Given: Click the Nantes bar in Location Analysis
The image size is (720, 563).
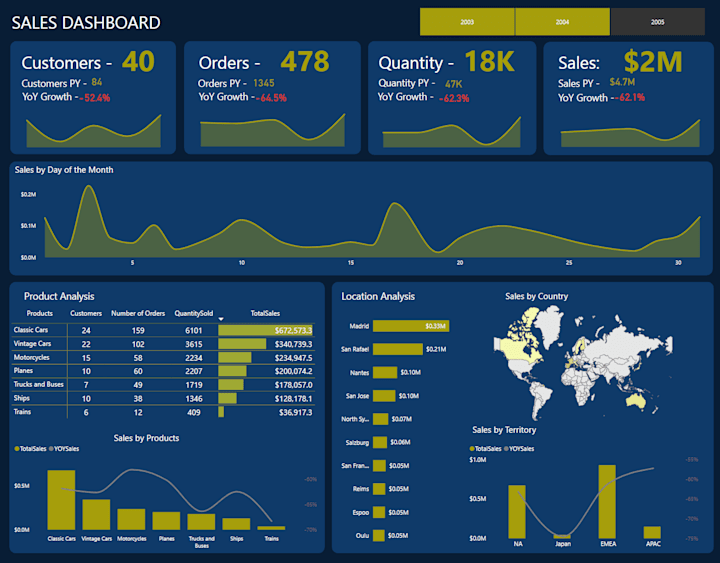Looking at the screenshot, I should 385,372.
